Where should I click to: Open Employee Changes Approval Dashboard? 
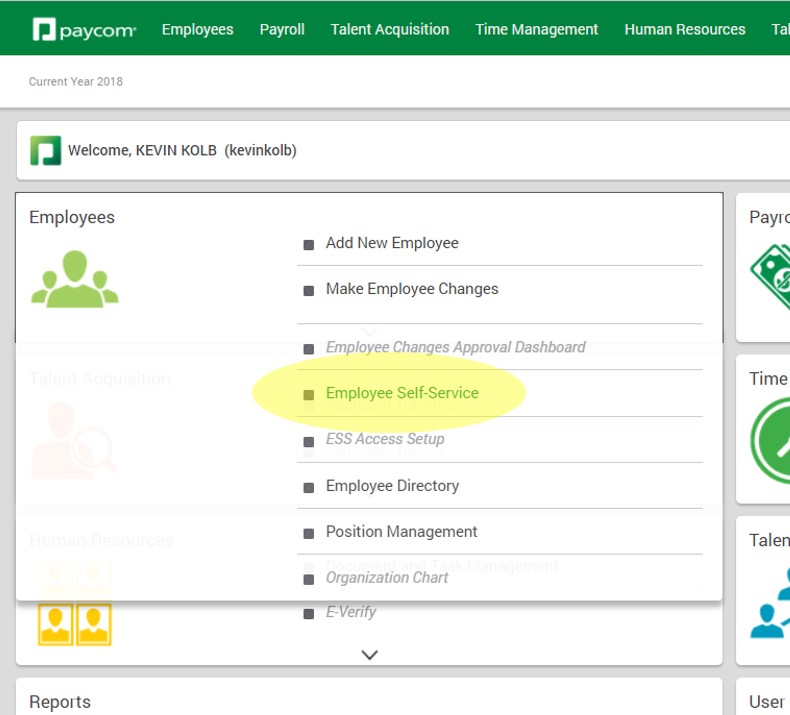click(455, 347)
